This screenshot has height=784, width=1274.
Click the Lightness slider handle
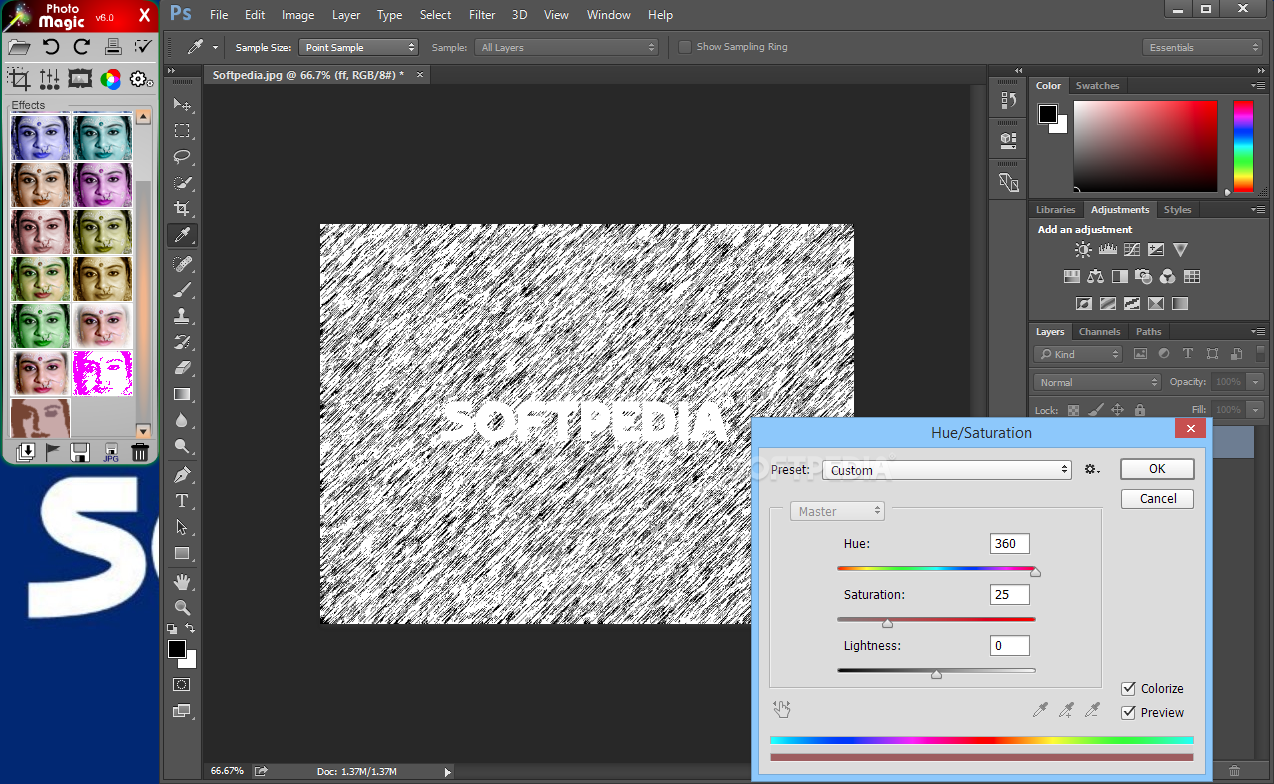tap(936, 674)
